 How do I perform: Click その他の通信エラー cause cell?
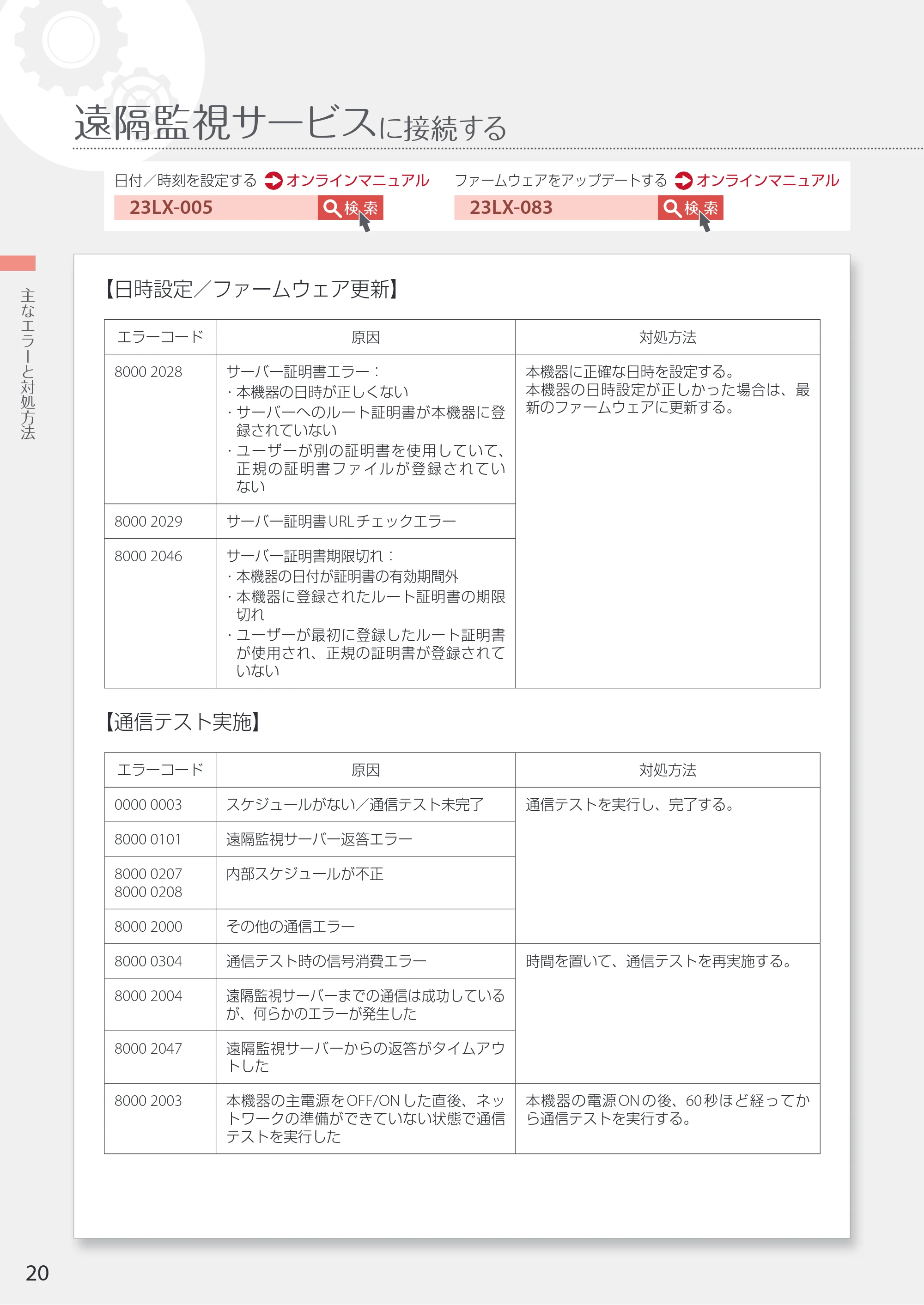pyautogui.click(x=365, y=926)
